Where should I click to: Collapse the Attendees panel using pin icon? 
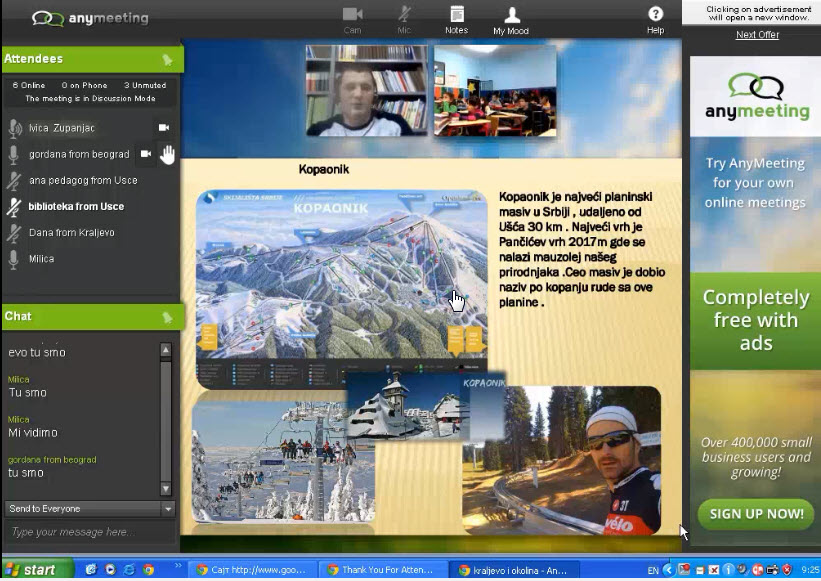(x=167, y=60)
